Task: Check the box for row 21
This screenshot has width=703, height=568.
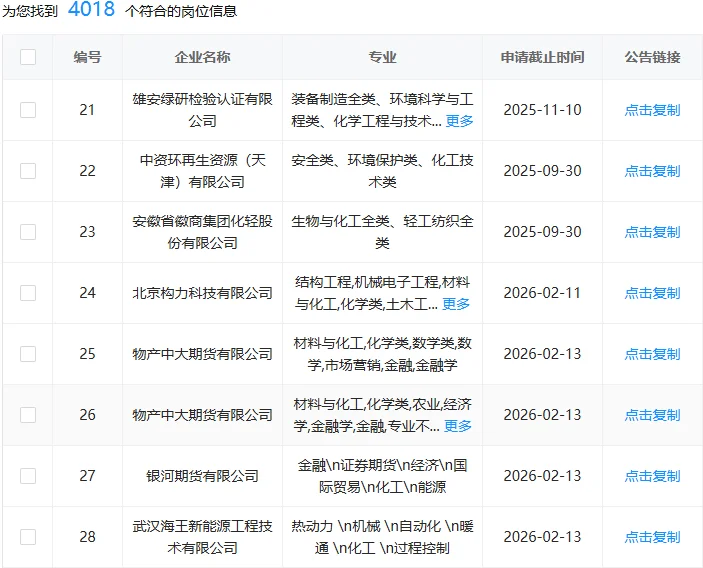Action: 28,110
